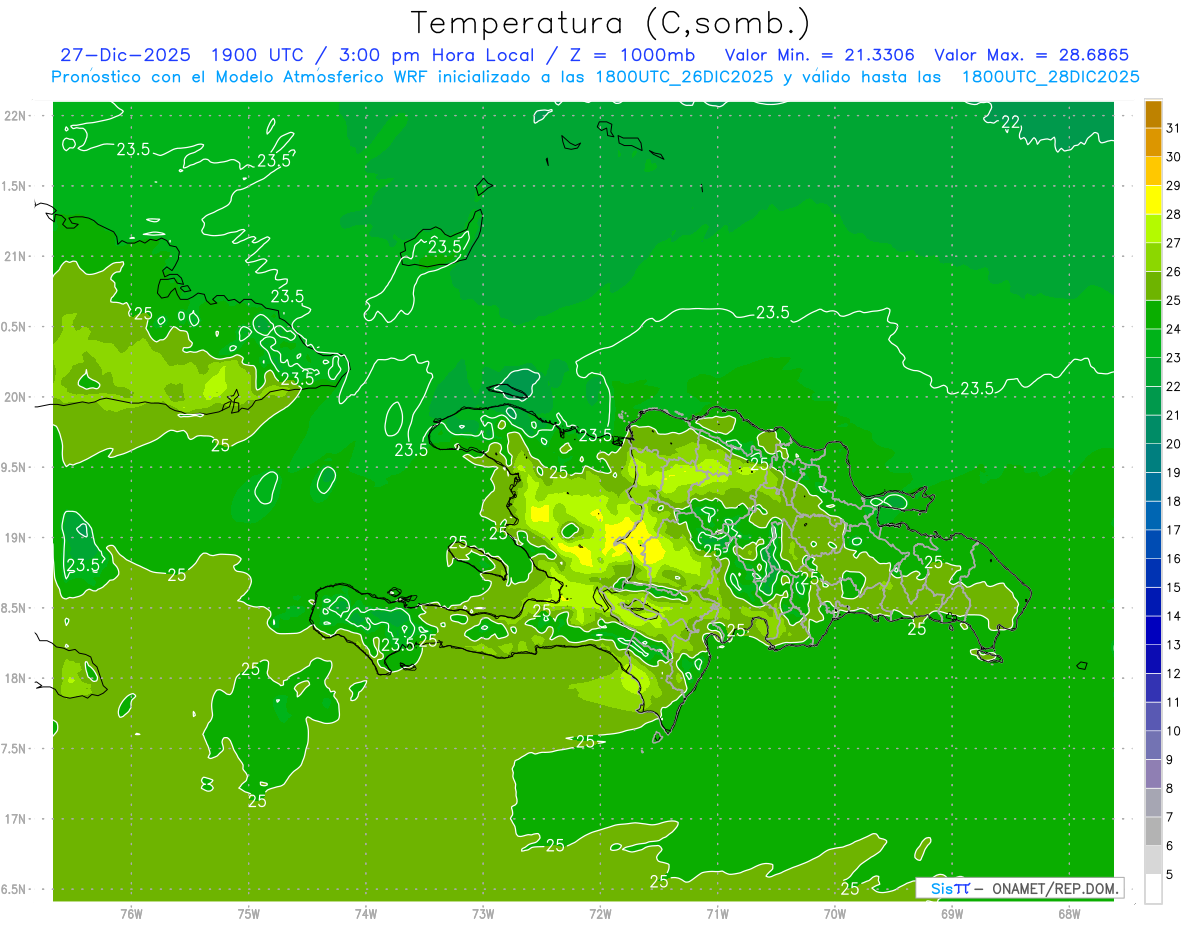
Task: Click 'Valor Max. = 28.6865' value
Action: (1031, 55)
